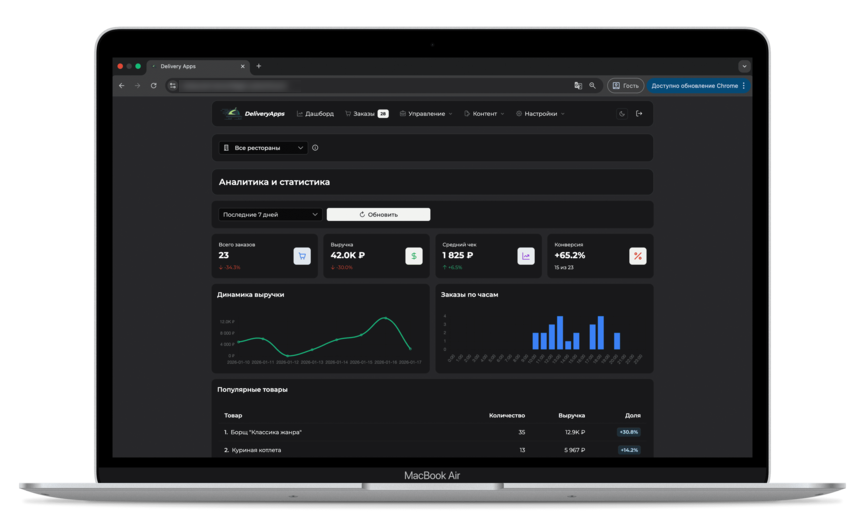The image size is (865, 515).
Task: Open the 'Последние 7 дней' period dropdown
Action: click(x=270, y=214)
